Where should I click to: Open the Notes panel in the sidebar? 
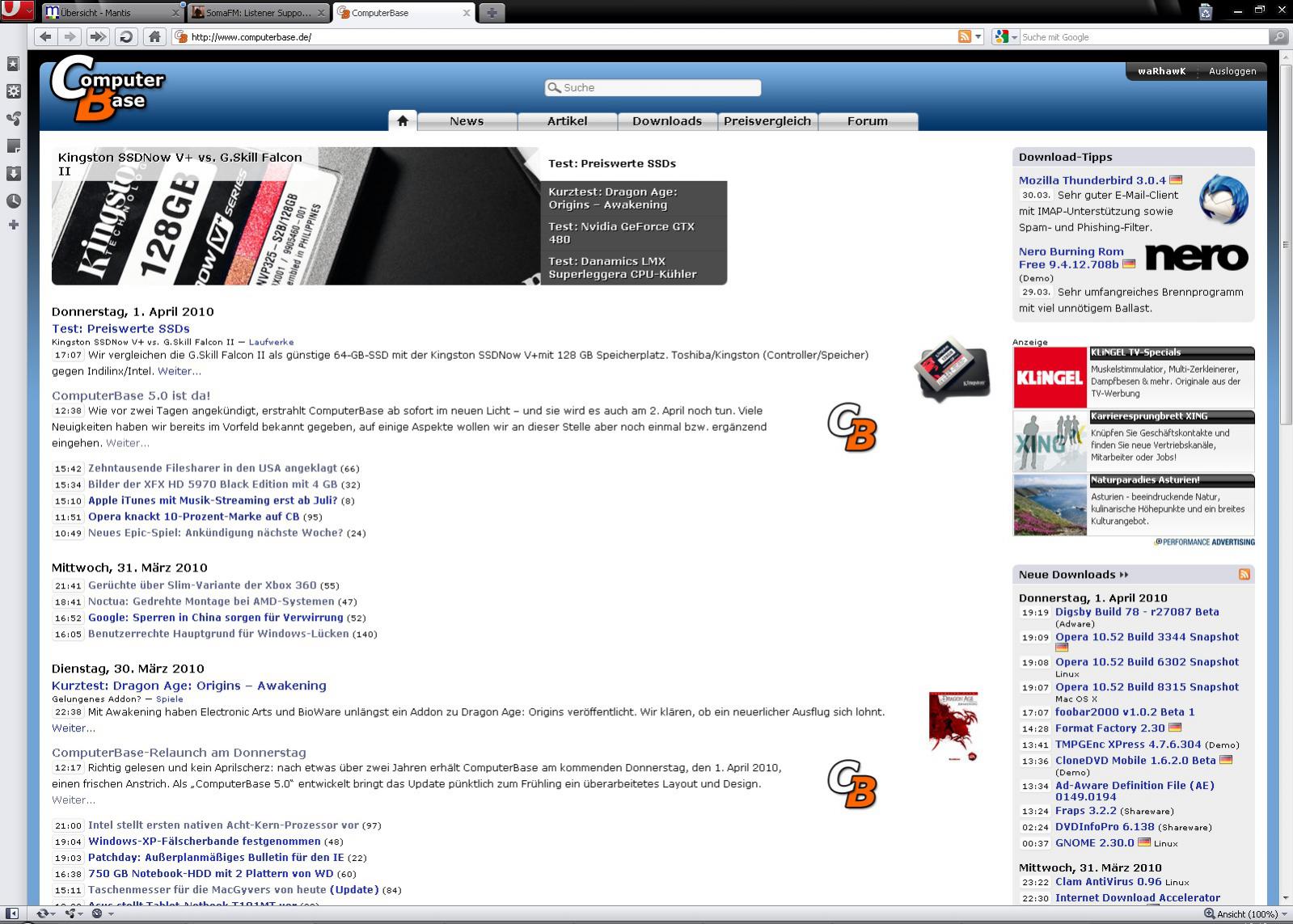13,146
